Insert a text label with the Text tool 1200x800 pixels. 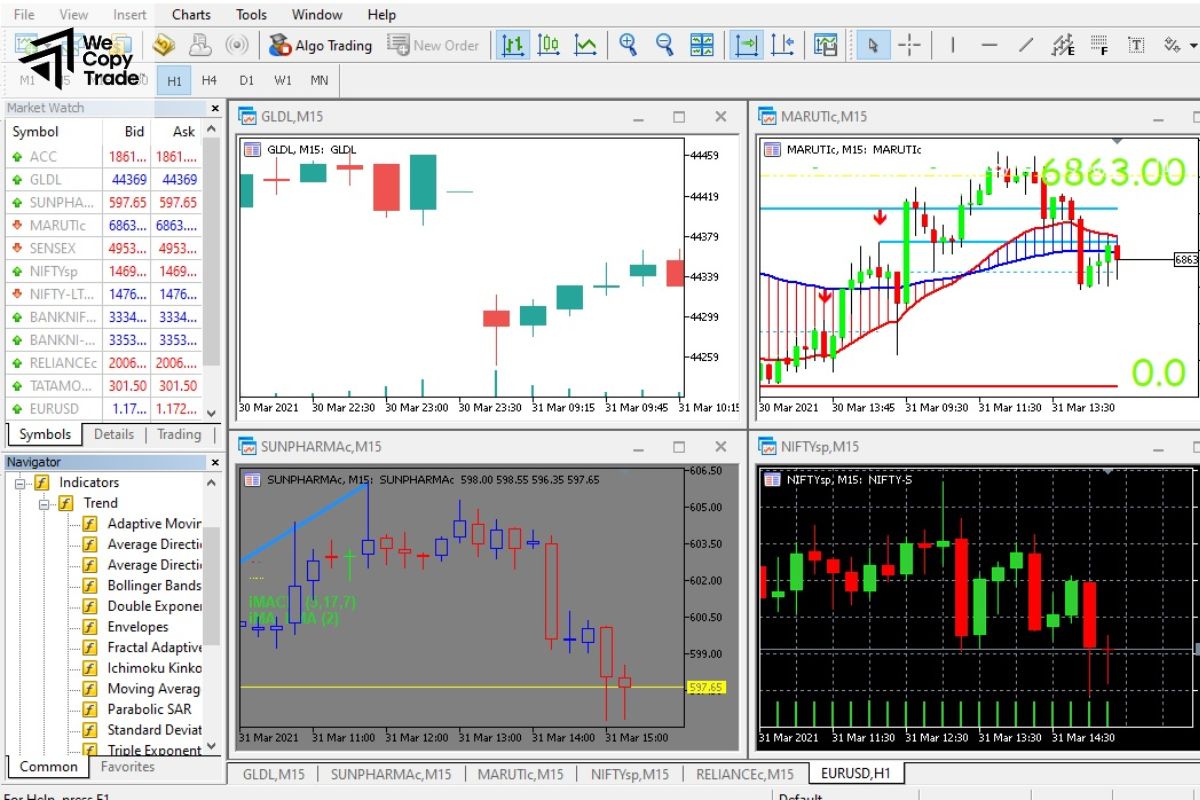[1136, 45]
